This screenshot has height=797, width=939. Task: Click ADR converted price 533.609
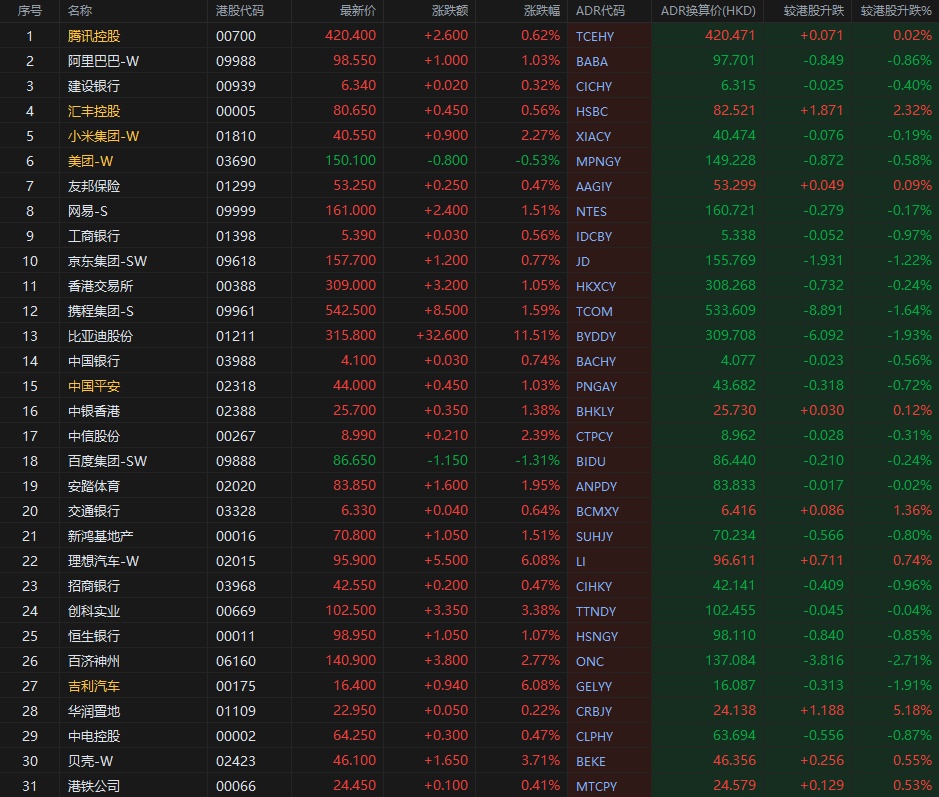click(x=730, y=310)
